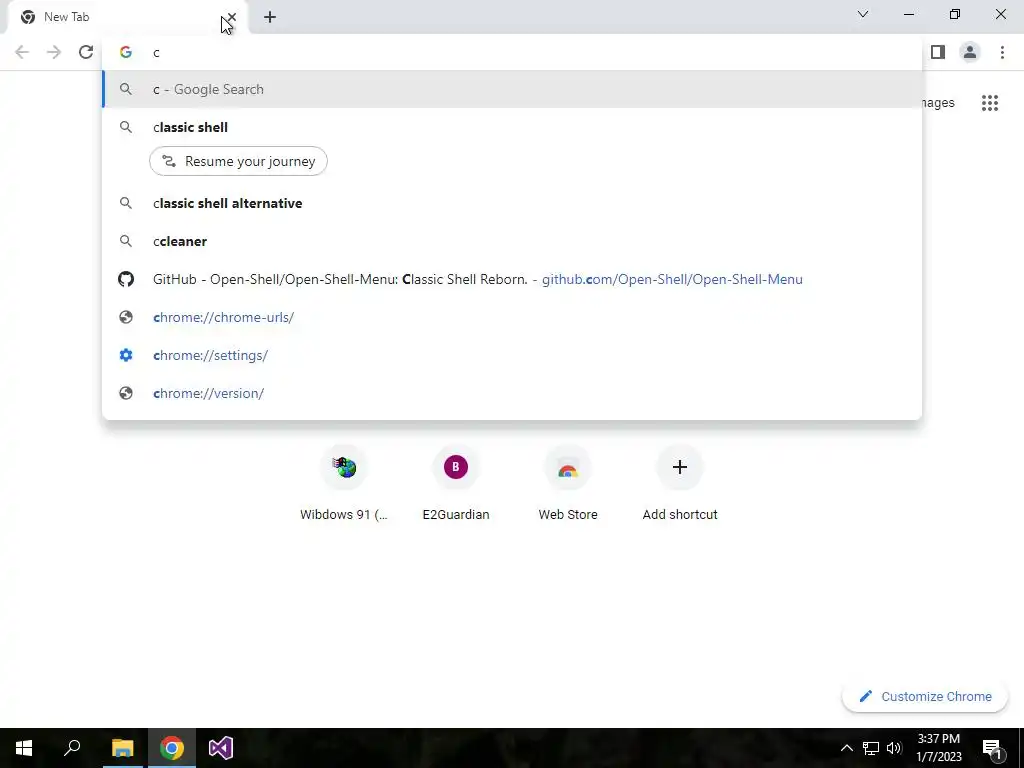The width and height of the screenshot is (1024, 768).
Task: Open the chrome://version/ suggestion
Action: pos(512,393)
